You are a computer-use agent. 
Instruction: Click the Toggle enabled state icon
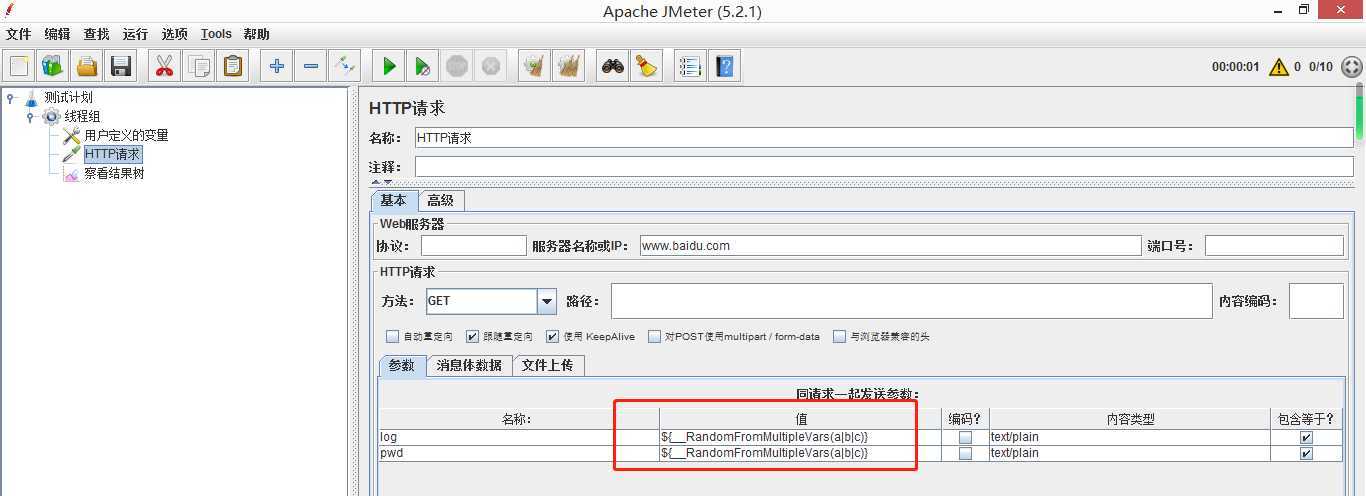coord(345,66)
